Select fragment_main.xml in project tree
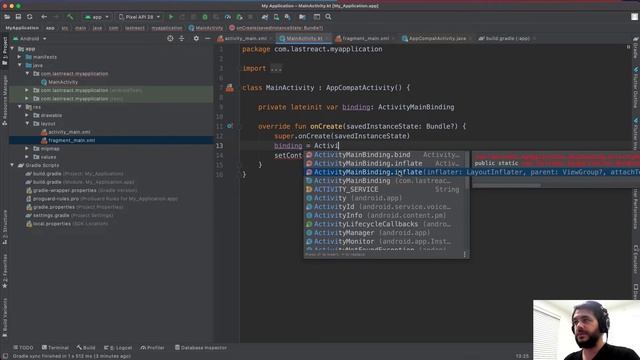 coord(68,140)
